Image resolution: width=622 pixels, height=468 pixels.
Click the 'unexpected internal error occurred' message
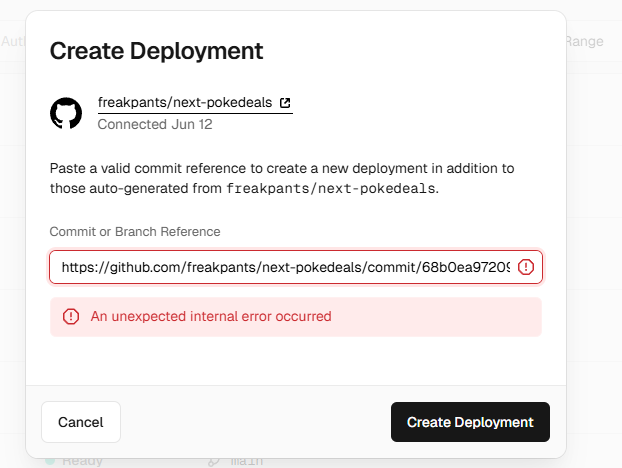click(x=211, y=316)
